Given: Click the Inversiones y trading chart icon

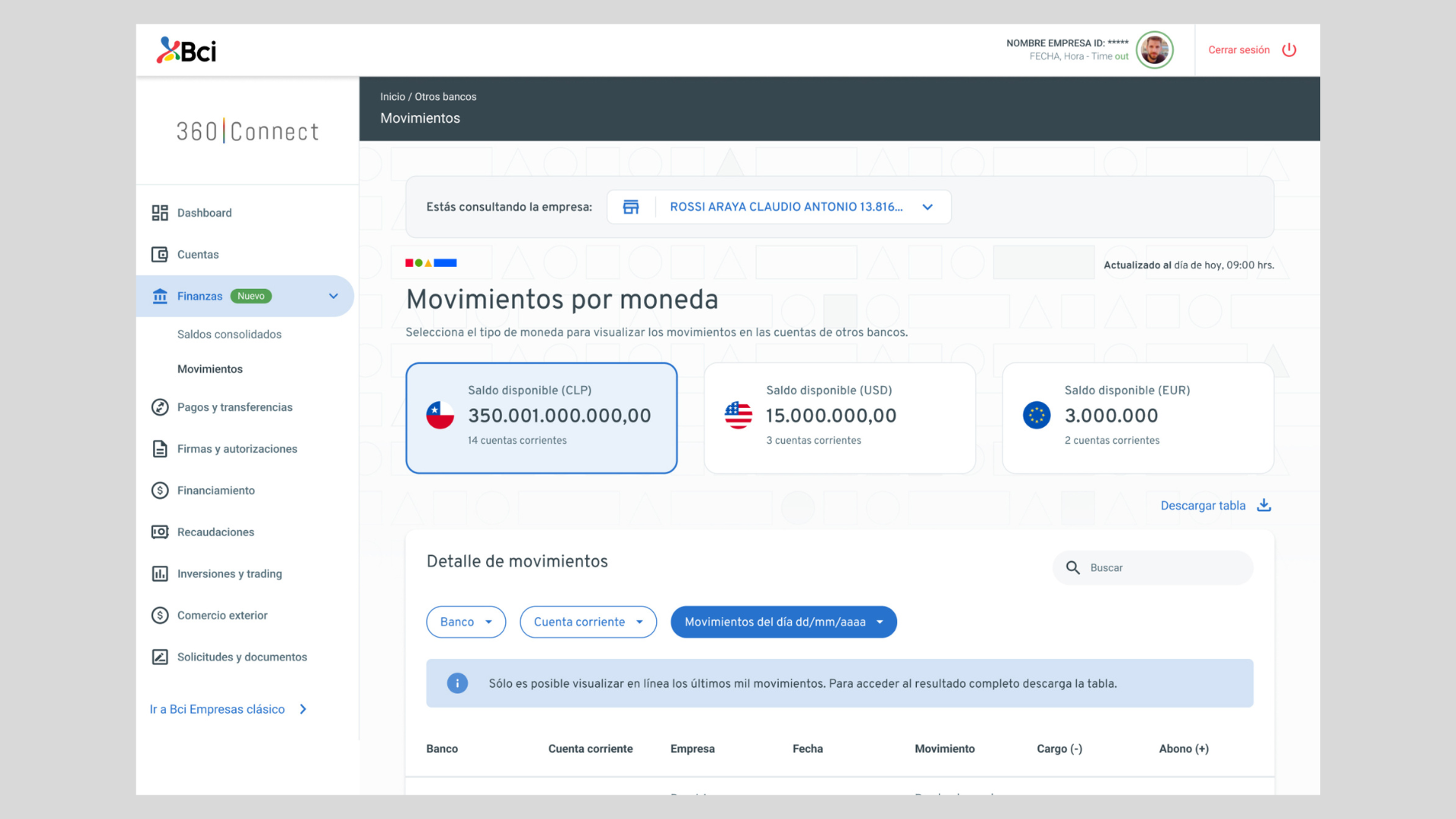Looking at the screenshot, I should pyautogui.click(x=159, y=574).
